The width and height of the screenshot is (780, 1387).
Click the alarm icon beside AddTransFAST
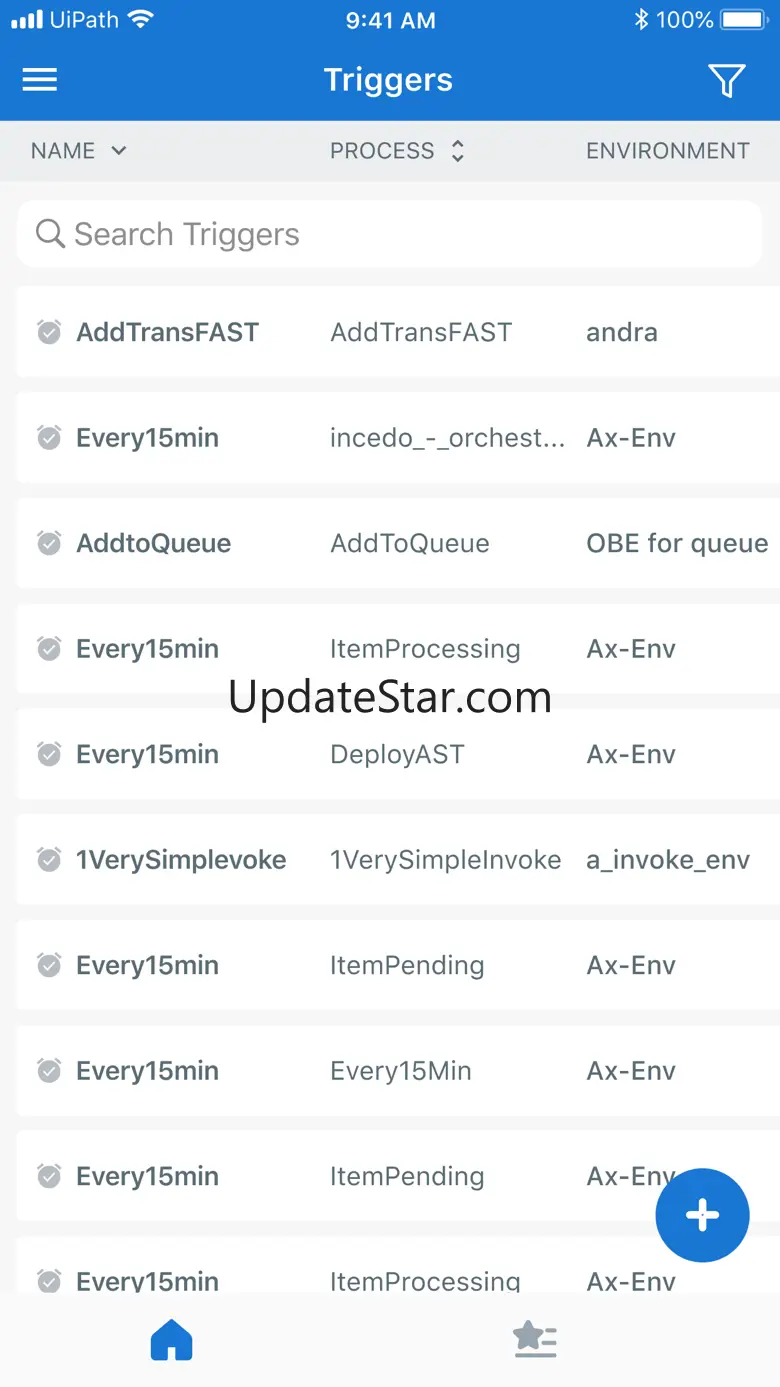click(49, 332)
